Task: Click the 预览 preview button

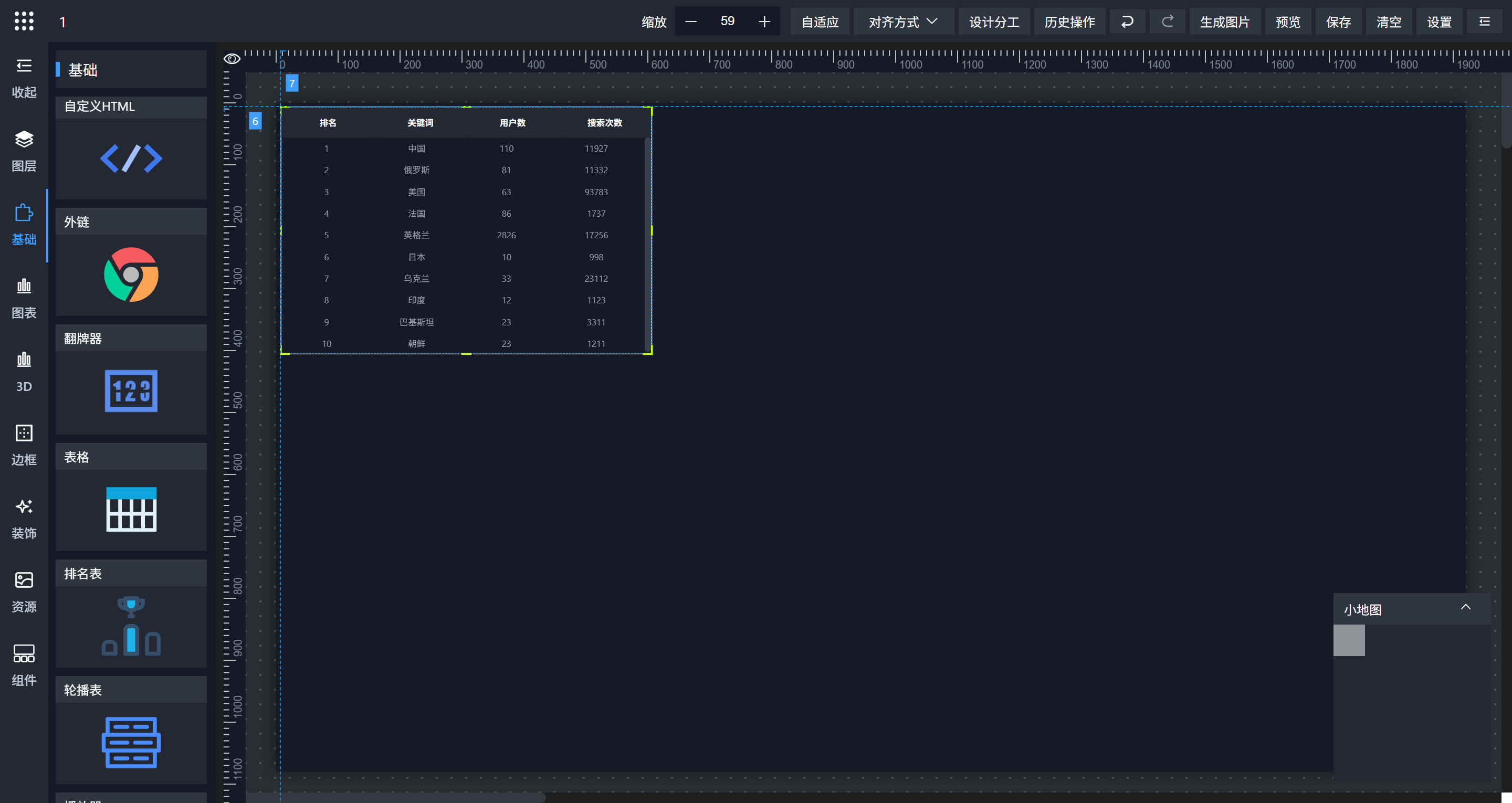Action: pyautogui.click(x=1288, y=22)
